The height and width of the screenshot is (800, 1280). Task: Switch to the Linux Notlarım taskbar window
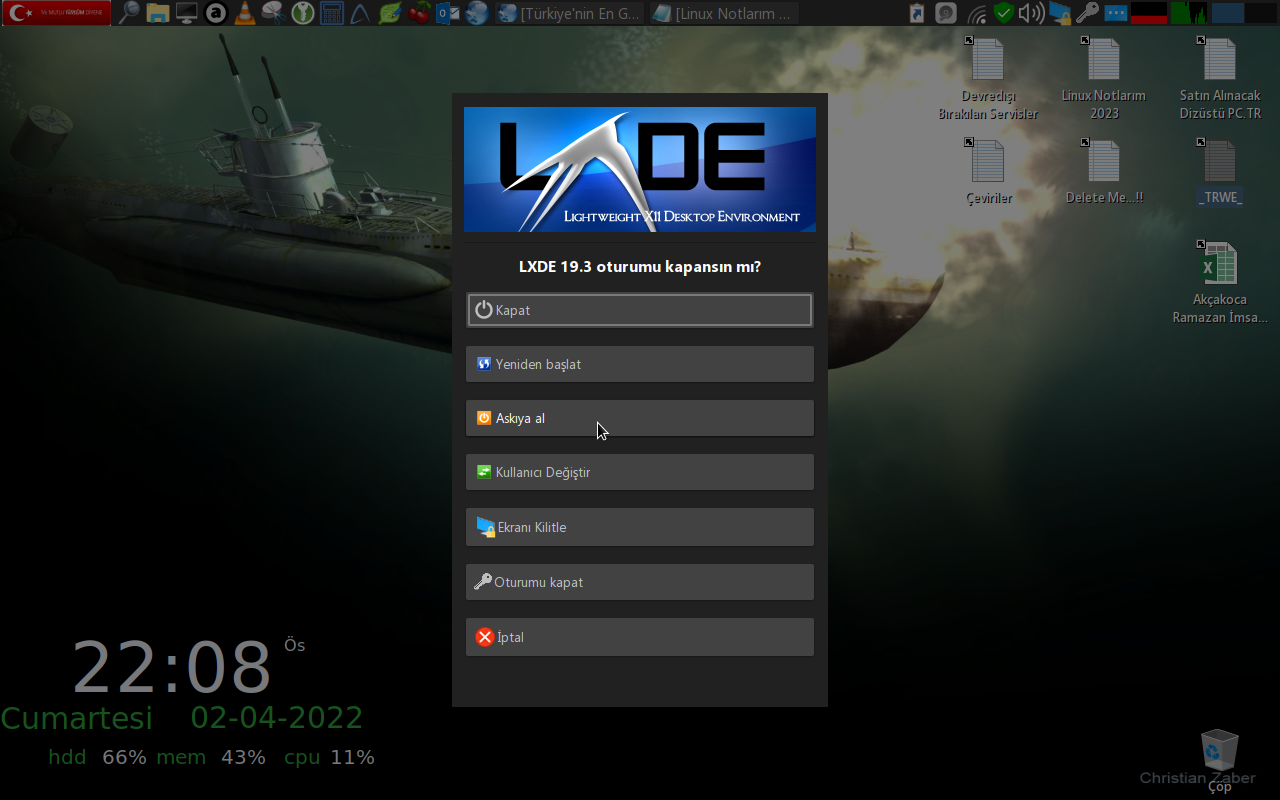724,13
